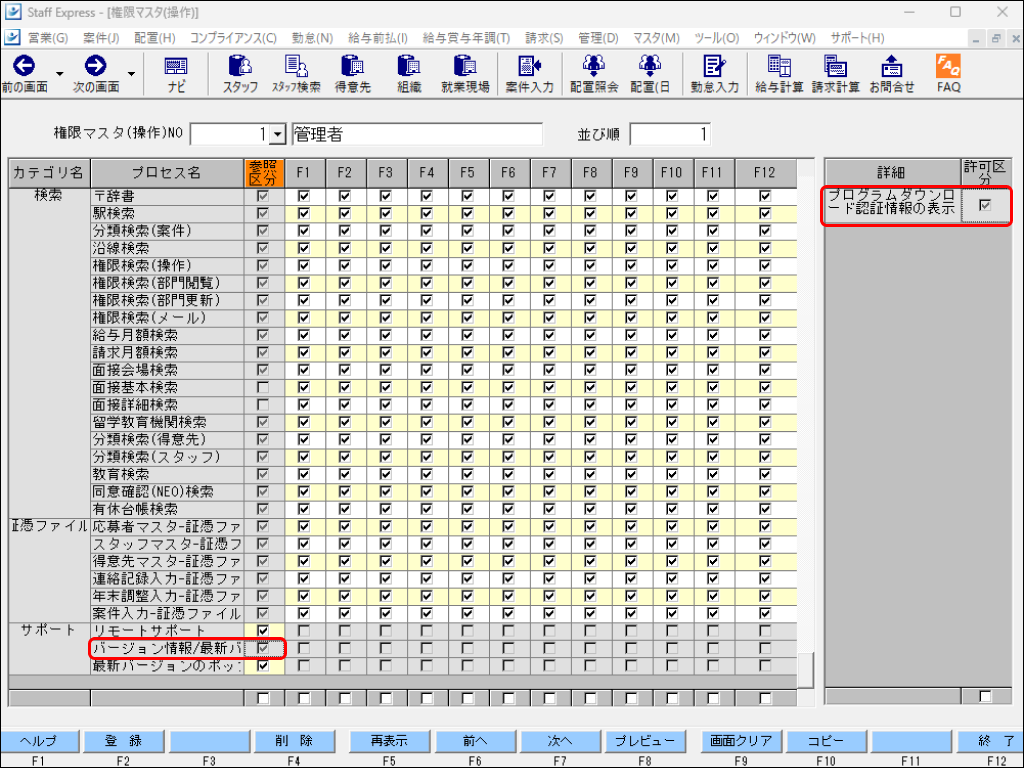The height and width of the screenshot is (768, 1024).
Task: Click the 参照区分 orange column header
Action: pos(264,173)
